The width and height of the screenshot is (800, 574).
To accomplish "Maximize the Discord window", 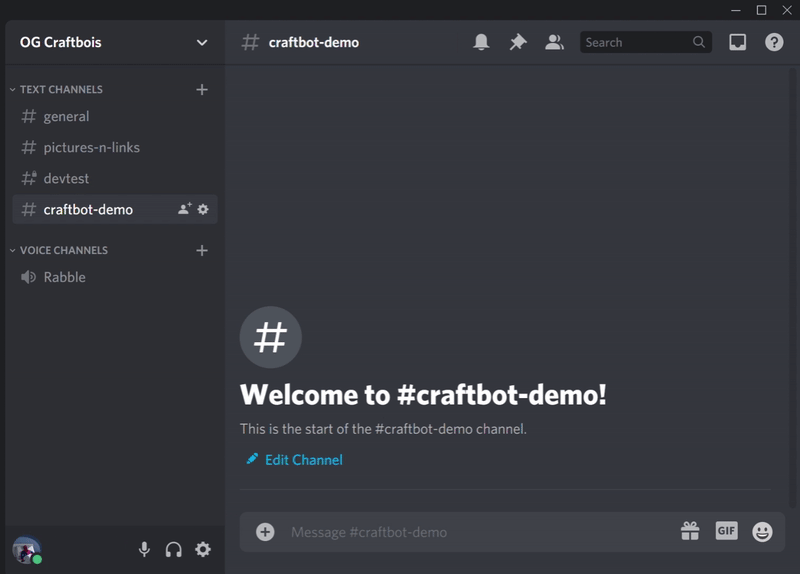I will 761,10.
